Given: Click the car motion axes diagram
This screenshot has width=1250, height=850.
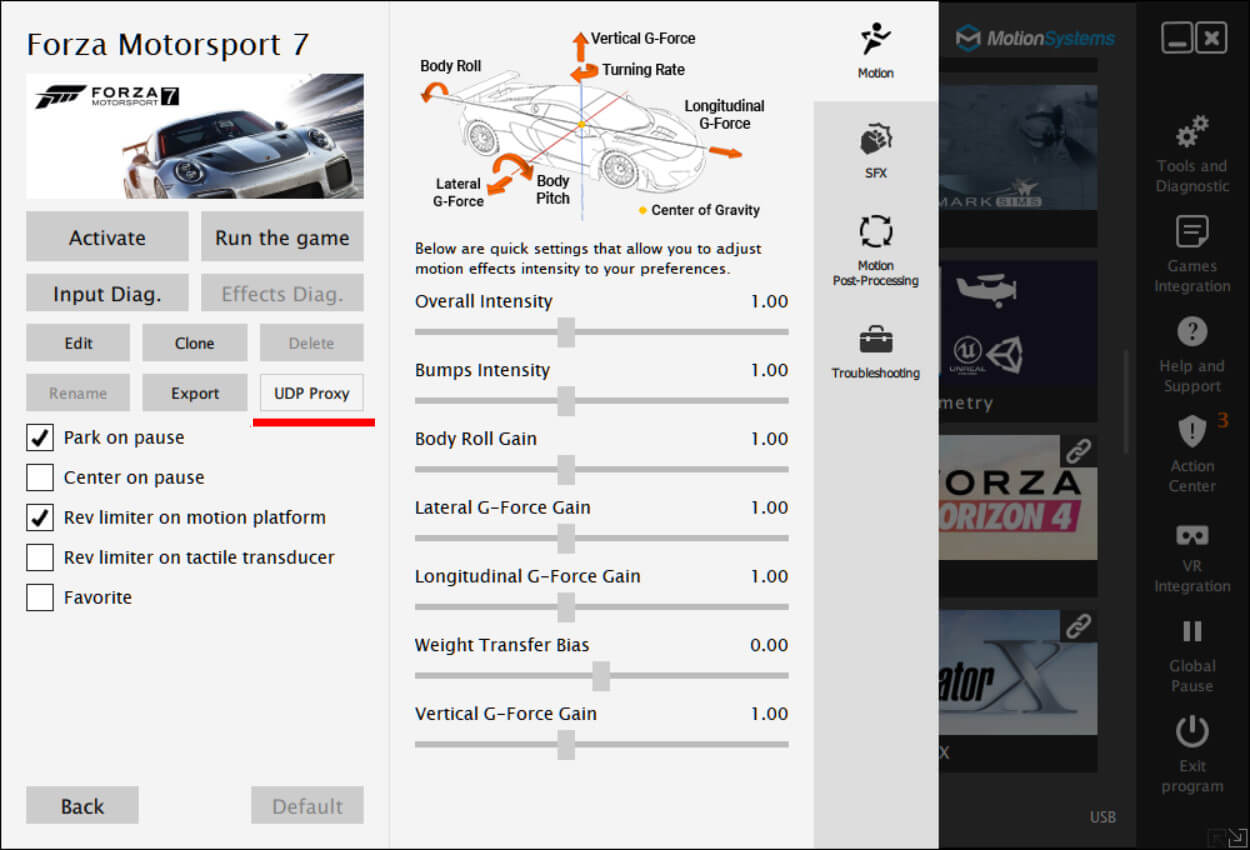Looking at the screenshot, I should click(592, 123).
